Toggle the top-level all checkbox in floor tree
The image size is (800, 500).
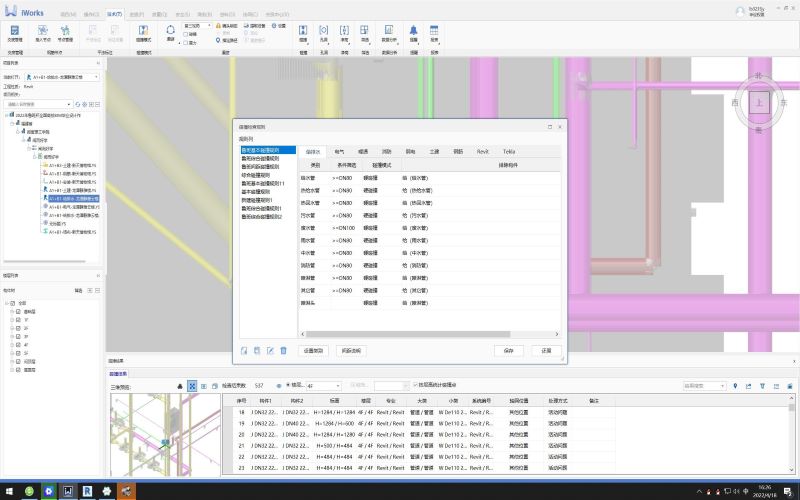[x=13, y=303]
